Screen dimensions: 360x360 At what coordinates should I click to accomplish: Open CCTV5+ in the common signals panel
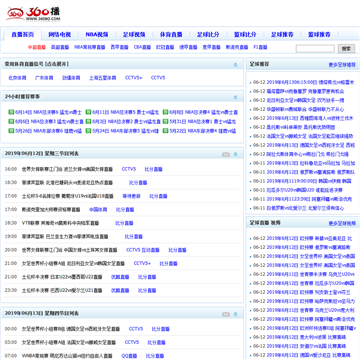pyautogui.click(x=134, y=78)
